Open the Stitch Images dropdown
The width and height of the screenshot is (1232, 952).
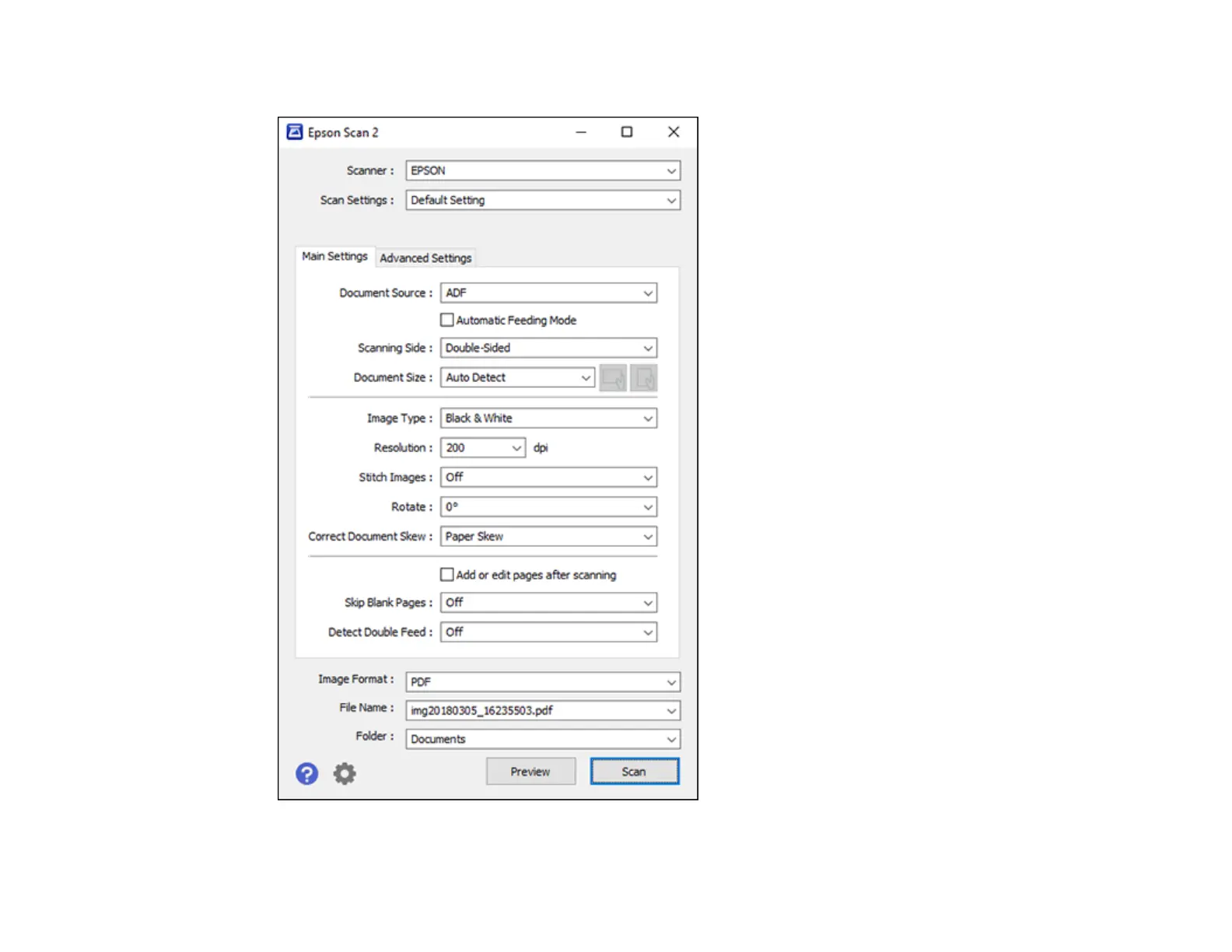tap(549, 478)
